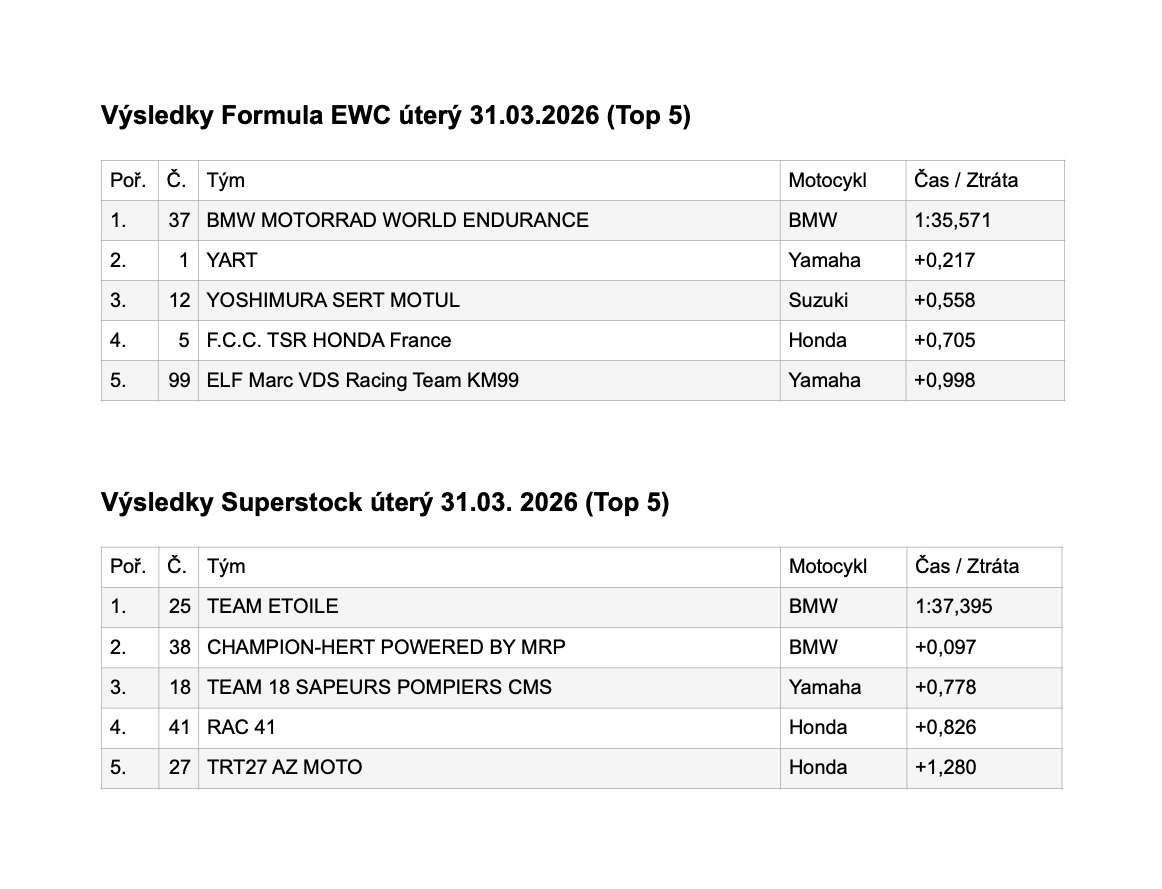
Task: Click the +0,998 gap cell
Action: (945, 380)
